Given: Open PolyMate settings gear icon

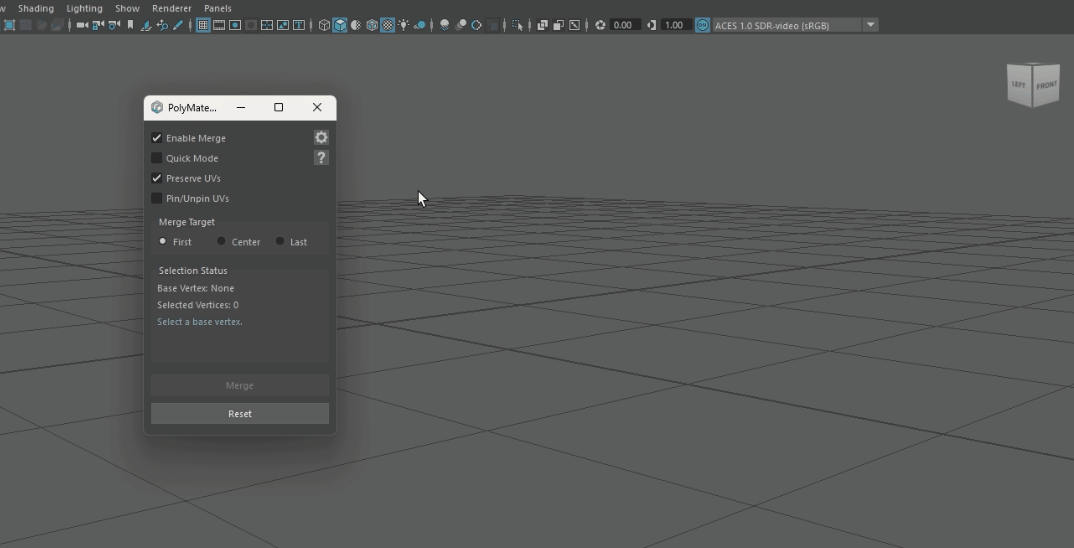Looking at the screenshot, I should (x=321, y=138).
